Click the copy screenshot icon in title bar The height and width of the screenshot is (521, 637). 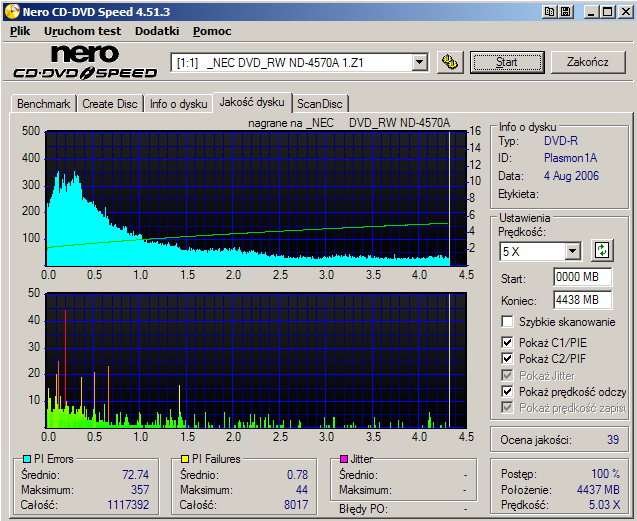550,12
